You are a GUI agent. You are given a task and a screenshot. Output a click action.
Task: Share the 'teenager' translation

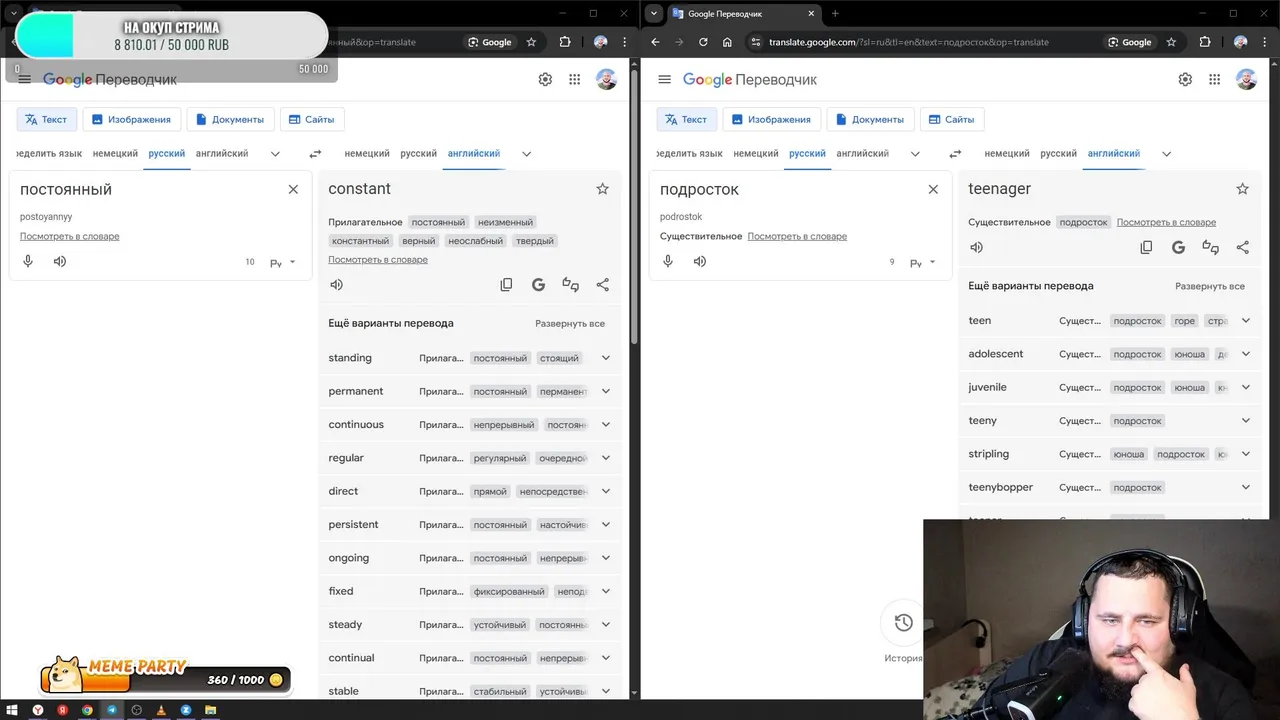coord(1242,247)
